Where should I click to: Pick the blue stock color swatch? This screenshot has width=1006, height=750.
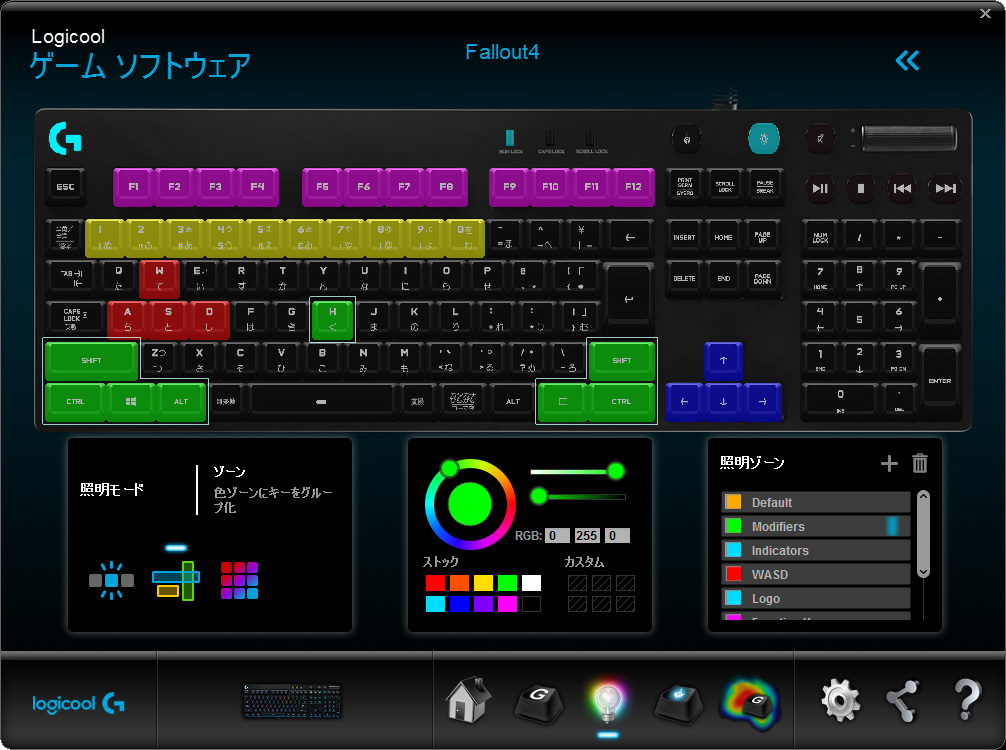coord(459,604)
